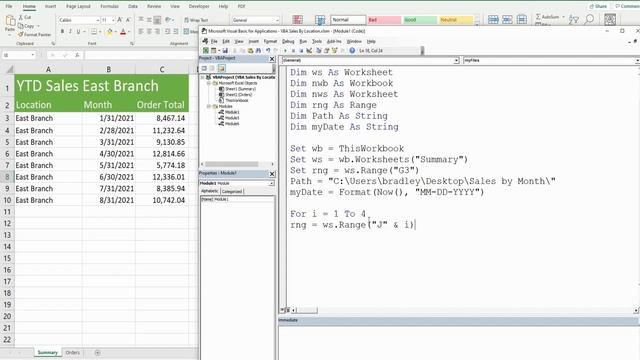Close the Project Explorer pane

[x=272, y=59]
